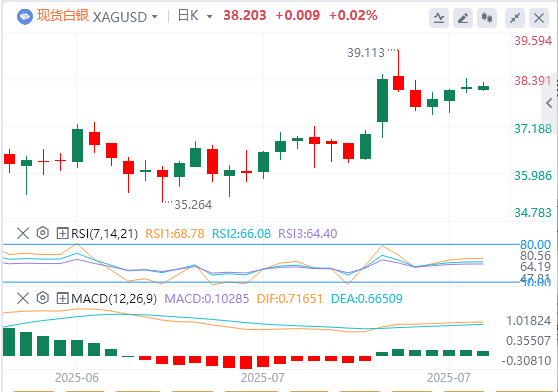The height and width of the screenshot is (392, 558).
Task: Close the chart with the top X
Action: coord(539,17)
